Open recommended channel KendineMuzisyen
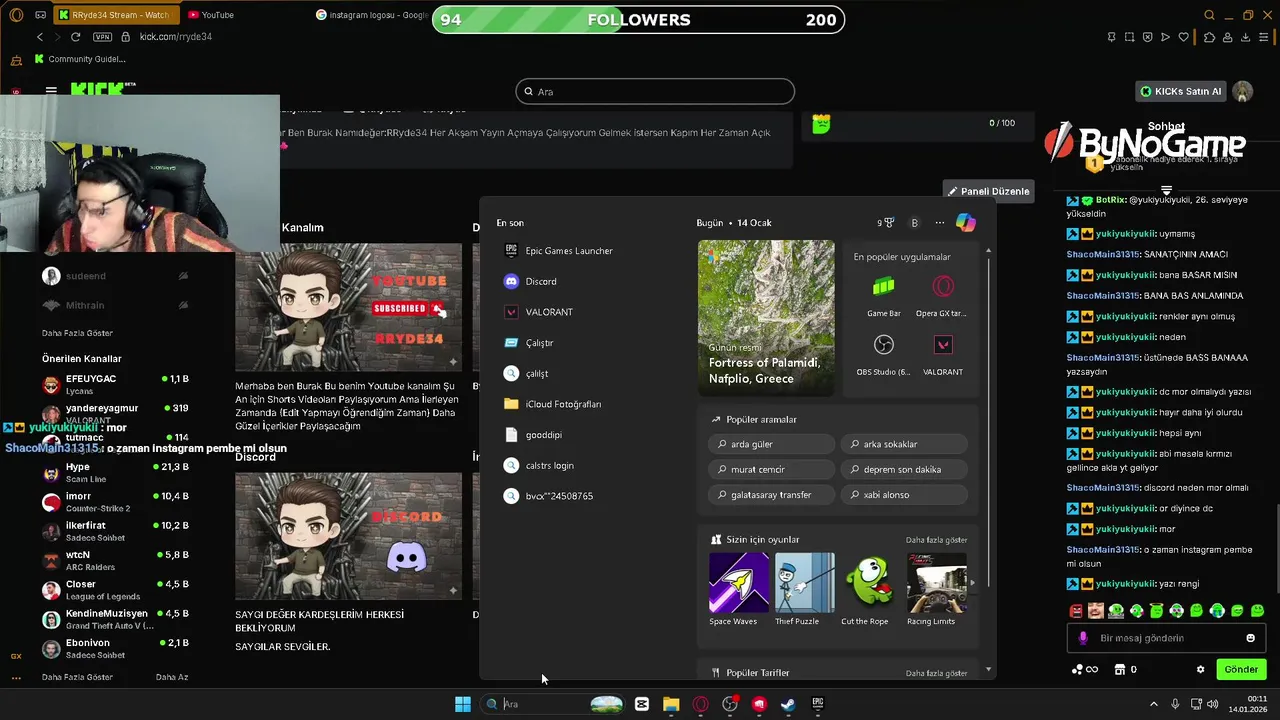The width and height of the screenshot is (1280, 720). (x=115, y=619)
